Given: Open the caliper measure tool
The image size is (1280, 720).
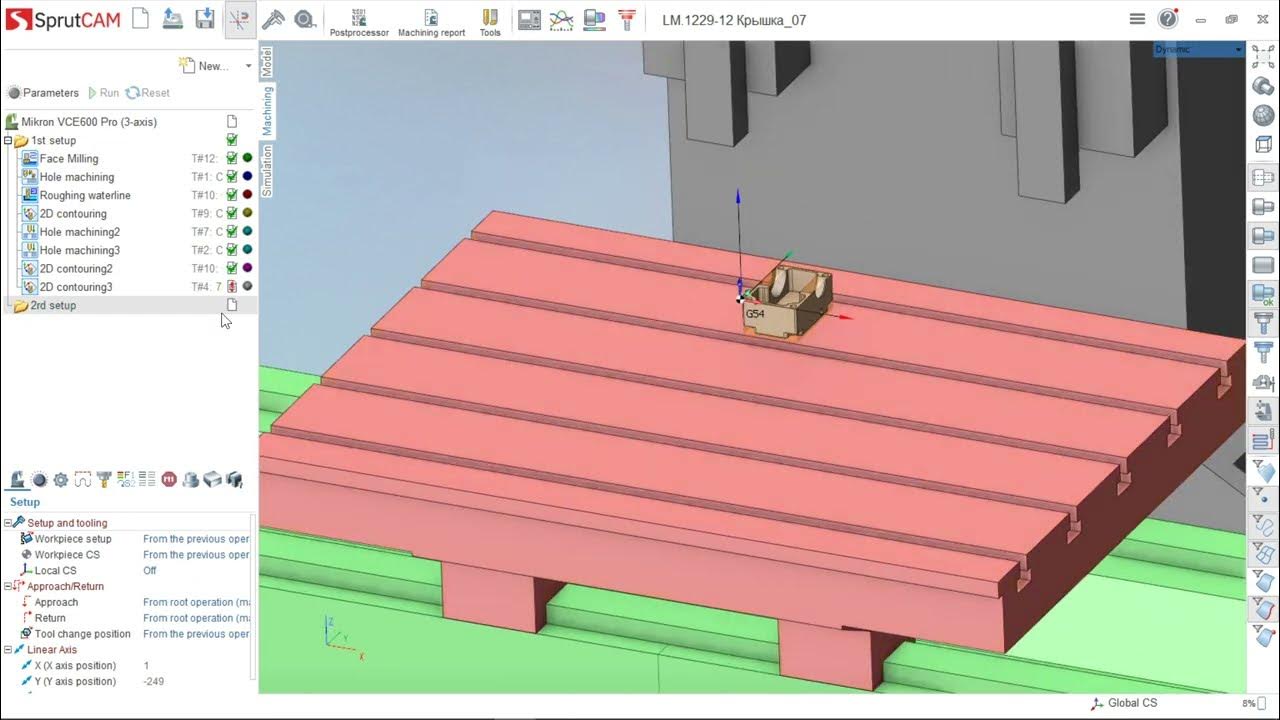Looking at the screenshot, I should pos(273,19).
